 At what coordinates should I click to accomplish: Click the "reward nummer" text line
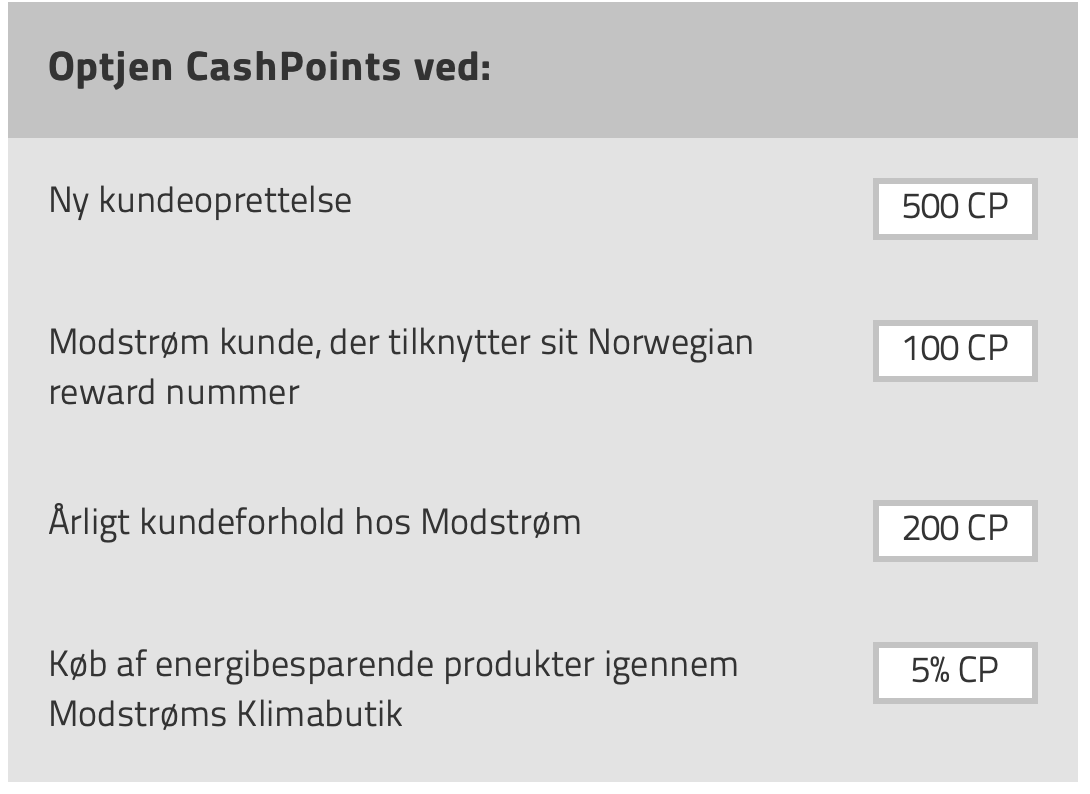[x=174, y=392]
